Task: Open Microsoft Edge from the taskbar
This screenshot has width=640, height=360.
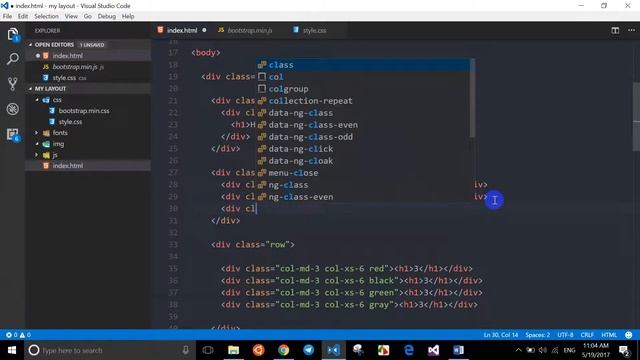Action: pyautogui.click(x=409, y=350)
